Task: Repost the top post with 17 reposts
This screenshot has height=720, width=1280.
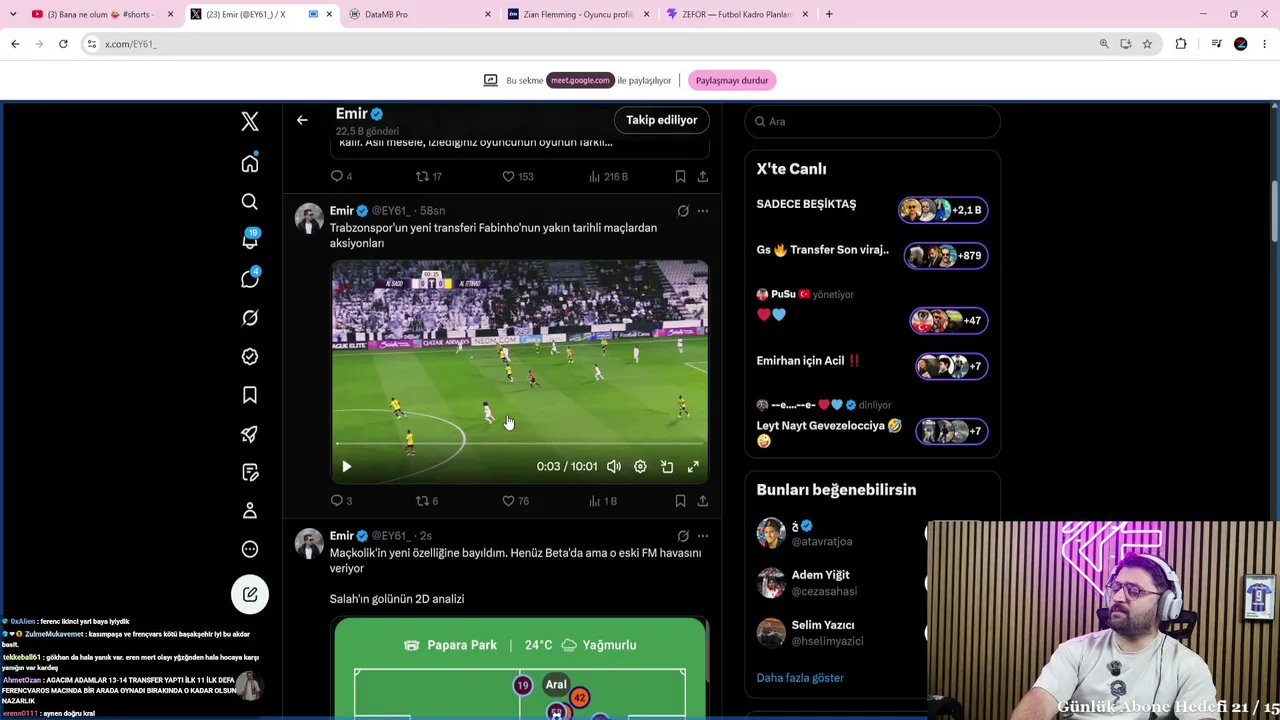Action: [429, 177]
